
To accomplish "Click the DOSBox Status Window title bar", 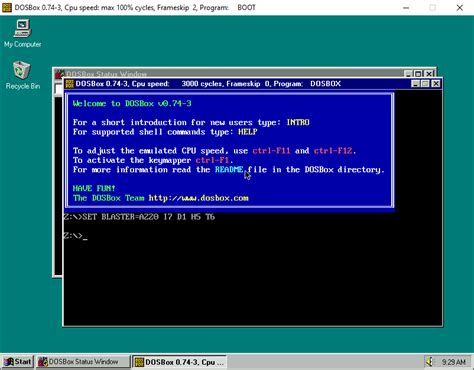I will (245, 73).
